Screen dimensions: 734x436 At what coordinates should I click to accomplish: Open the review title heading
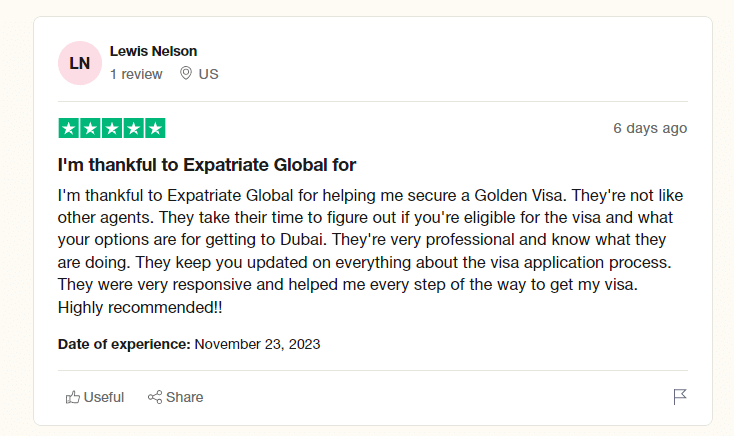click(206, 165)
